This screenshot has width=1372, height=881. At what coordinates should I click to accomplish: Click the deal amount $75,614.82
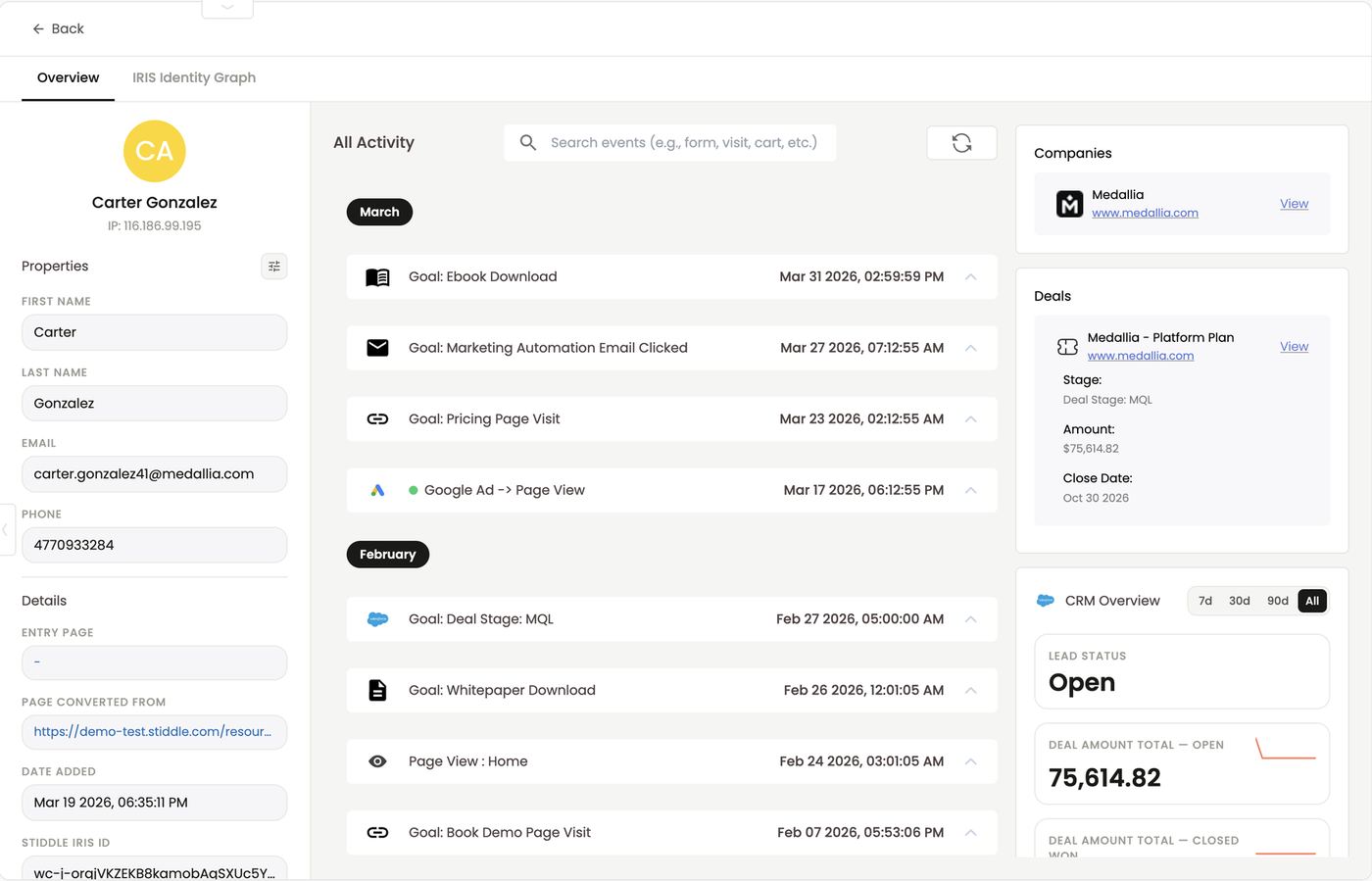coord(1091,449)
